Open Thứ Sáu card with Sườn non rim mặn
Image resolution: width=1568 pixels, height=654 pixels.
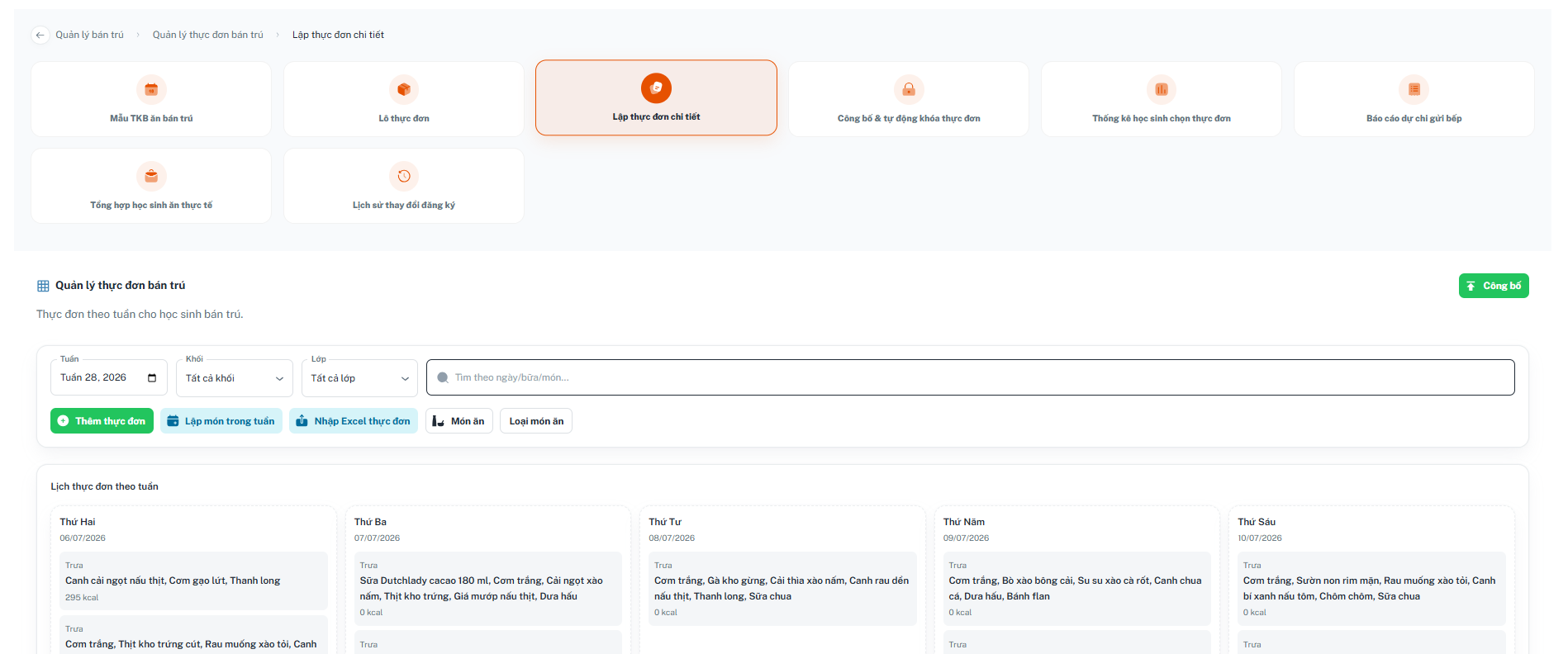(1371, 589)
